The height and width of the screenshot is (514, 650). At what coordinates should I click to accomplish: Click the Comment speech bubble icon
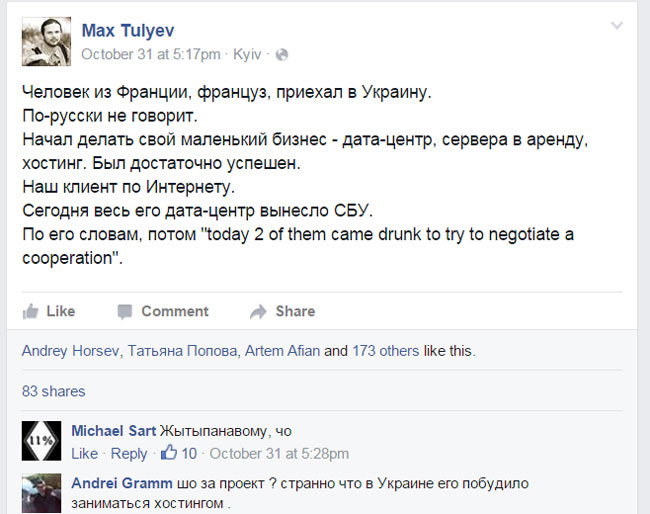click(125, 311)
